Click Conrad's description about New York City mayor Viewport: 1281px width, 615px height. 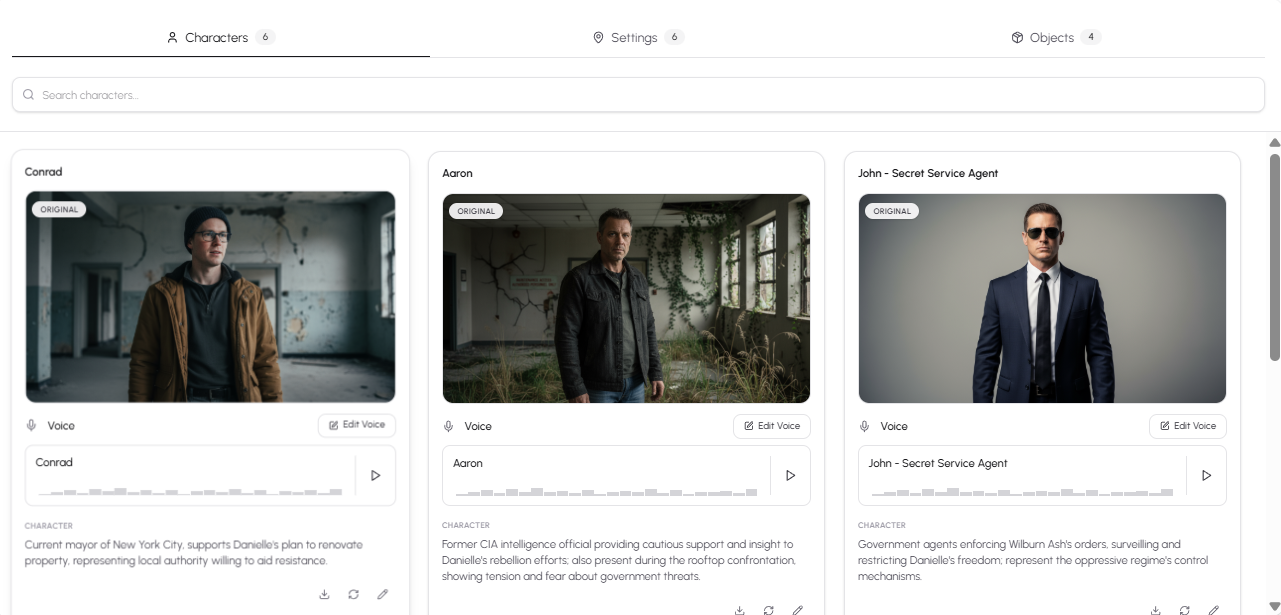coord(194,553)
